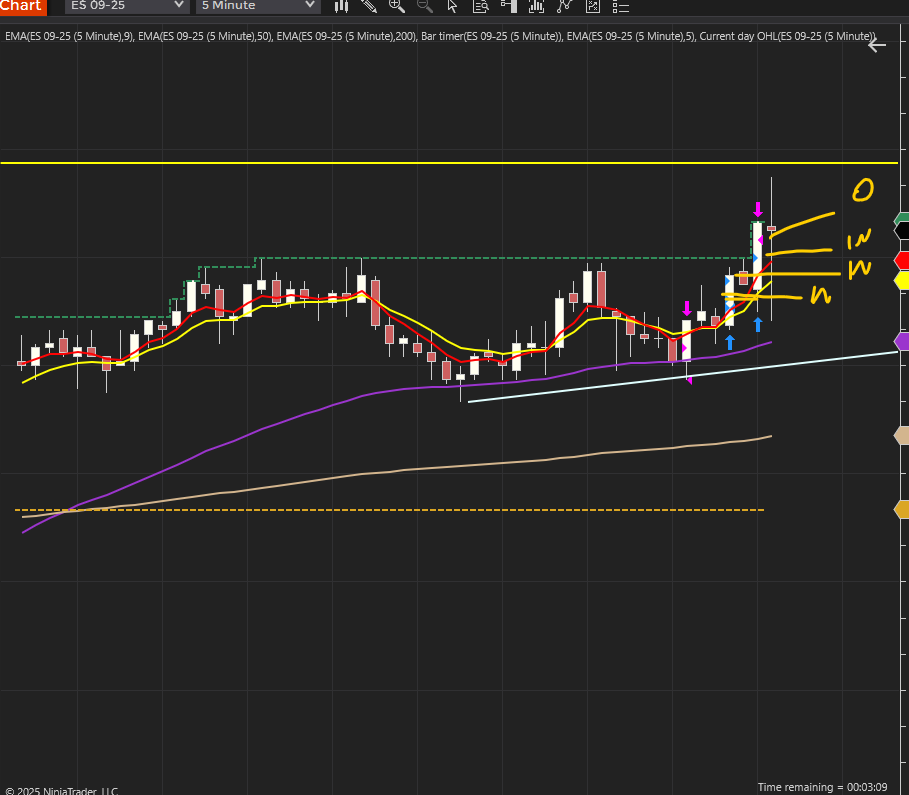Open the strategies line-graph icon

[x=564, y=6]
